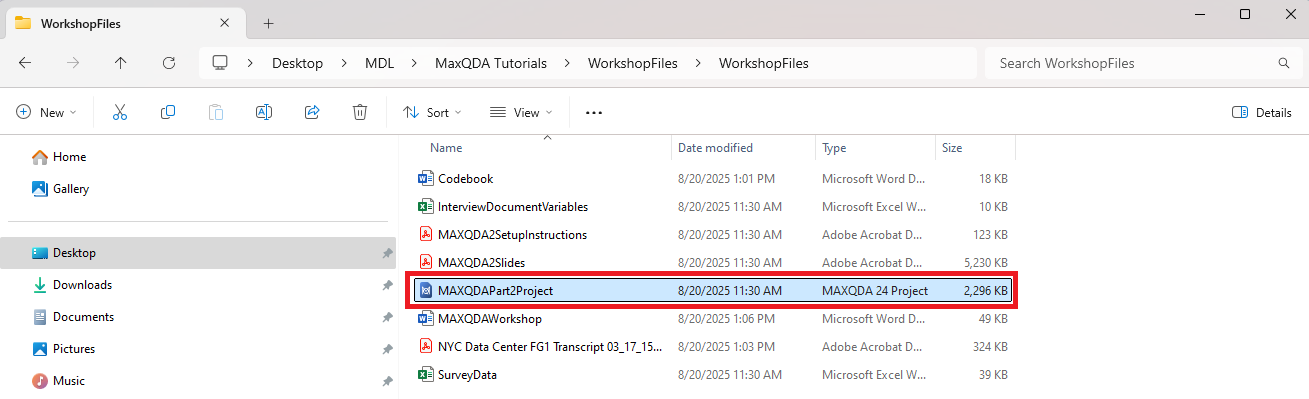Sort by the Name column header

(446, 148)
